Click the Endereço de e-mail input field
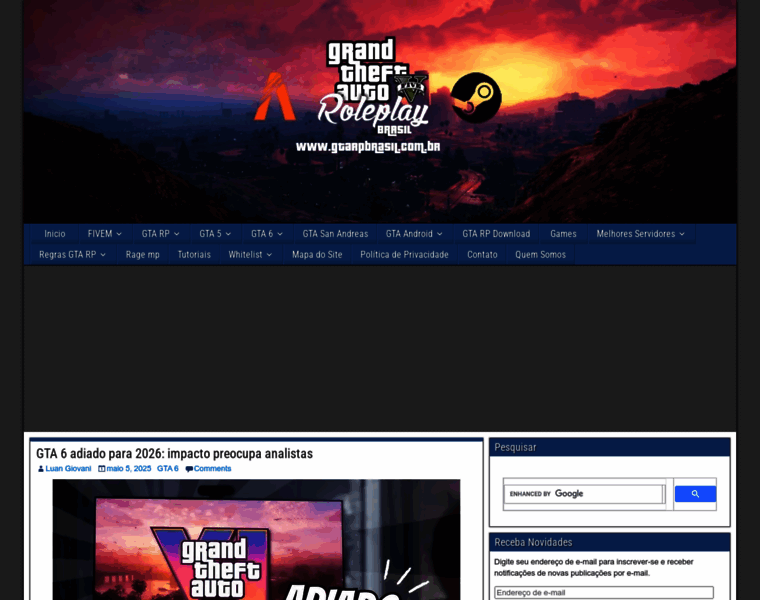 [604, 593]
